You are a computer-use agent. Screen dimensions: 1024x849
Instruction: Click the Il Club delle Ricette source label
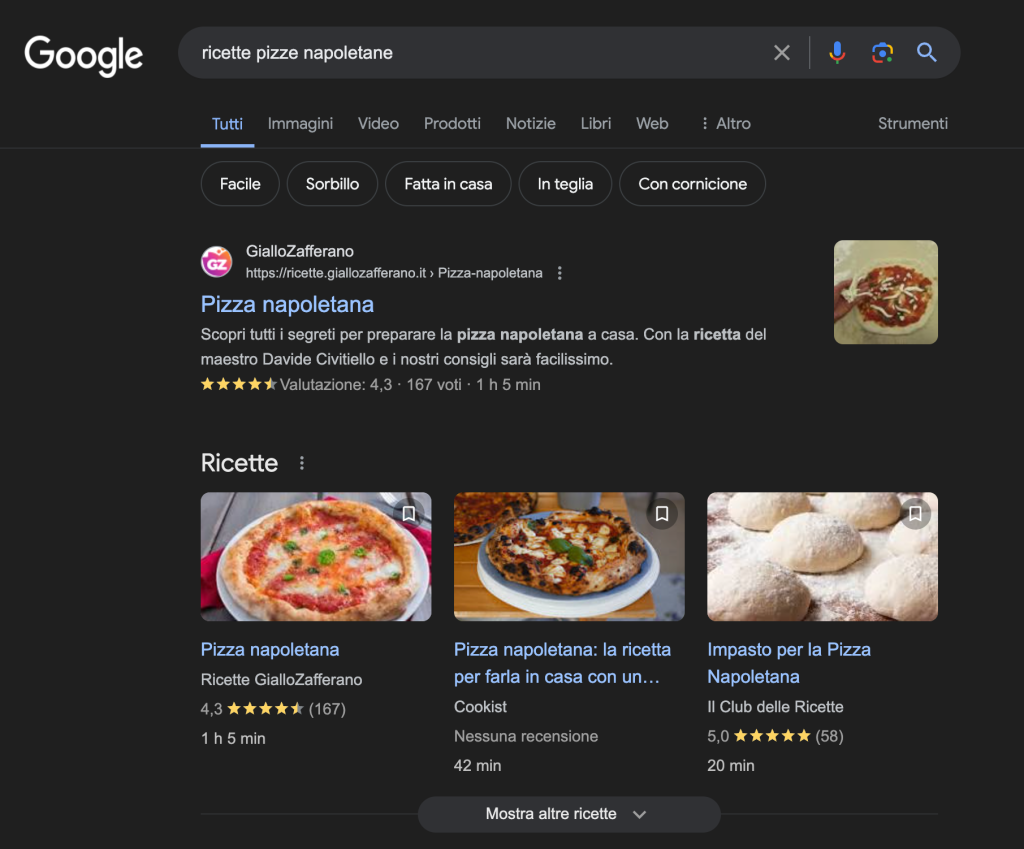pos(775,707)
